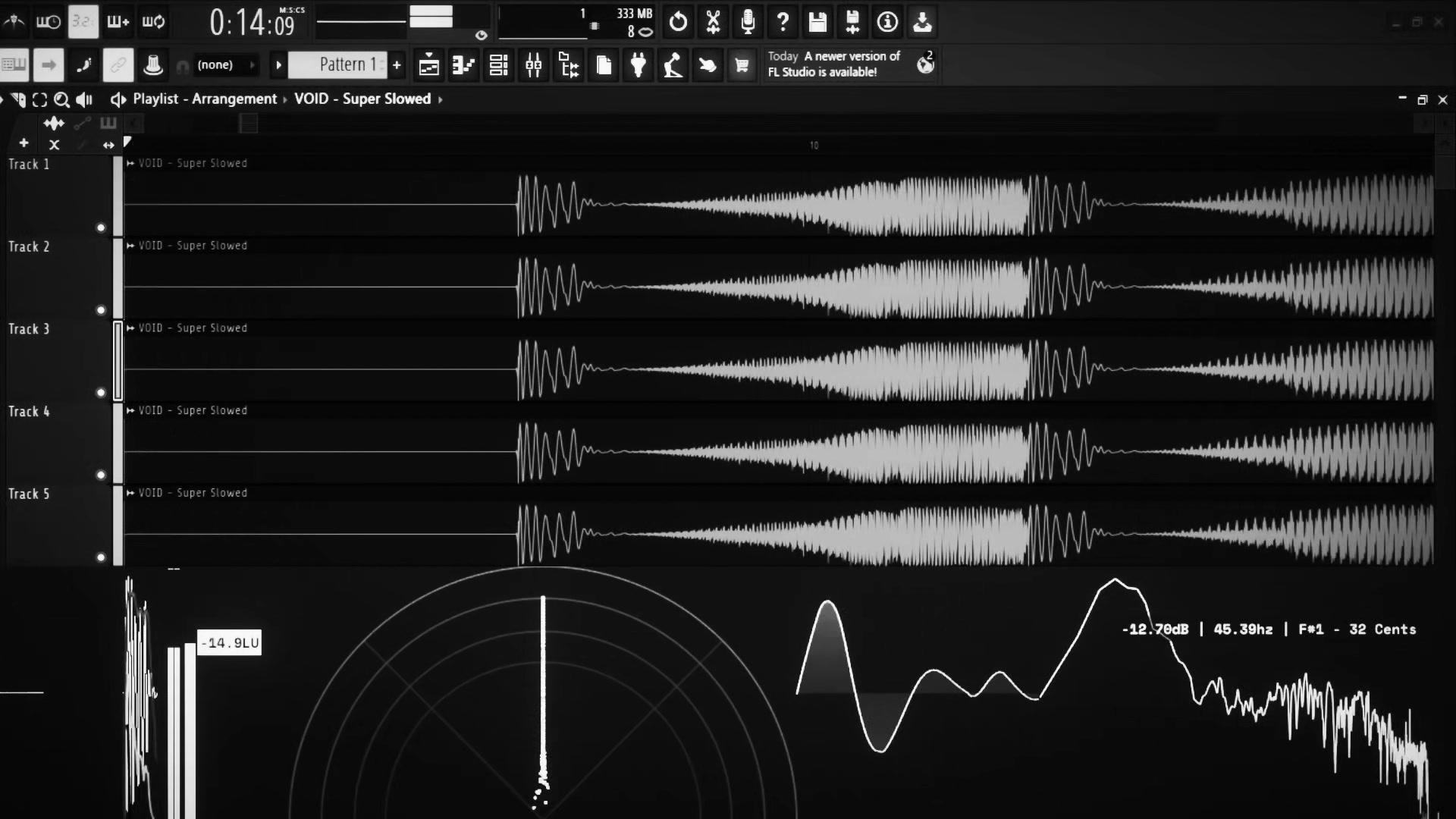The image size is (1456, 819).
Task: Toggle wait for input before playing
Action: pos(49,22)
